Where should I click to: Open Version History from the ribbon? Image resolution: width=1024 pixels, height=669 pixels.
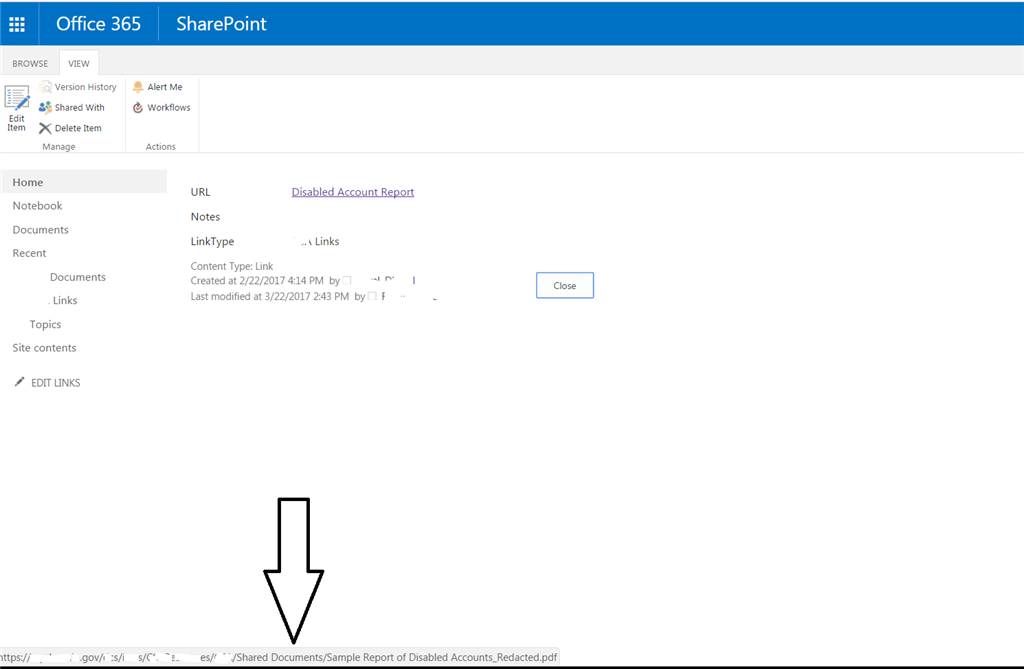[78, 87]
